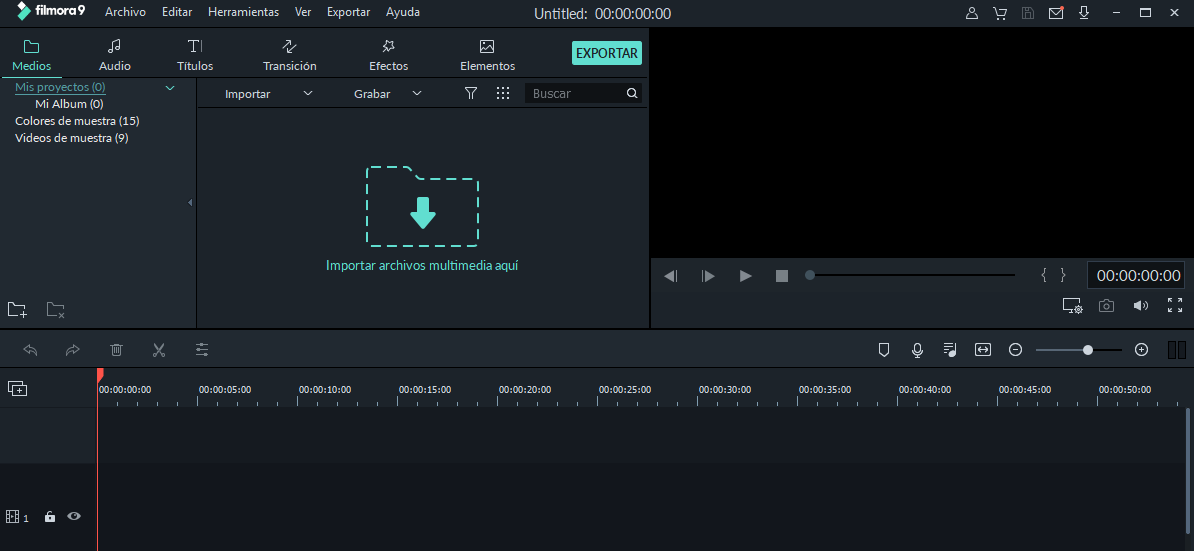Open the messages envelope icon
The width and height of the screenshot is (1194, 551).
1056,13
